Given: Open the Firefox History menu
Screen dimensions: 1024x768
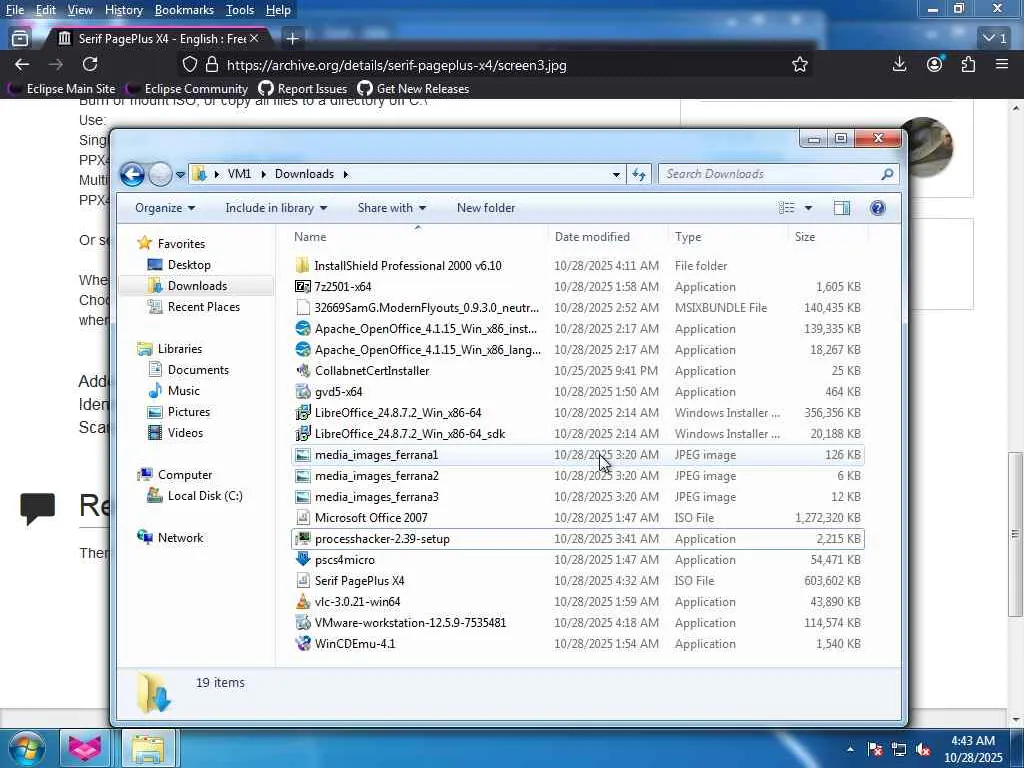Looking at the screenshot, I should 123,10.
